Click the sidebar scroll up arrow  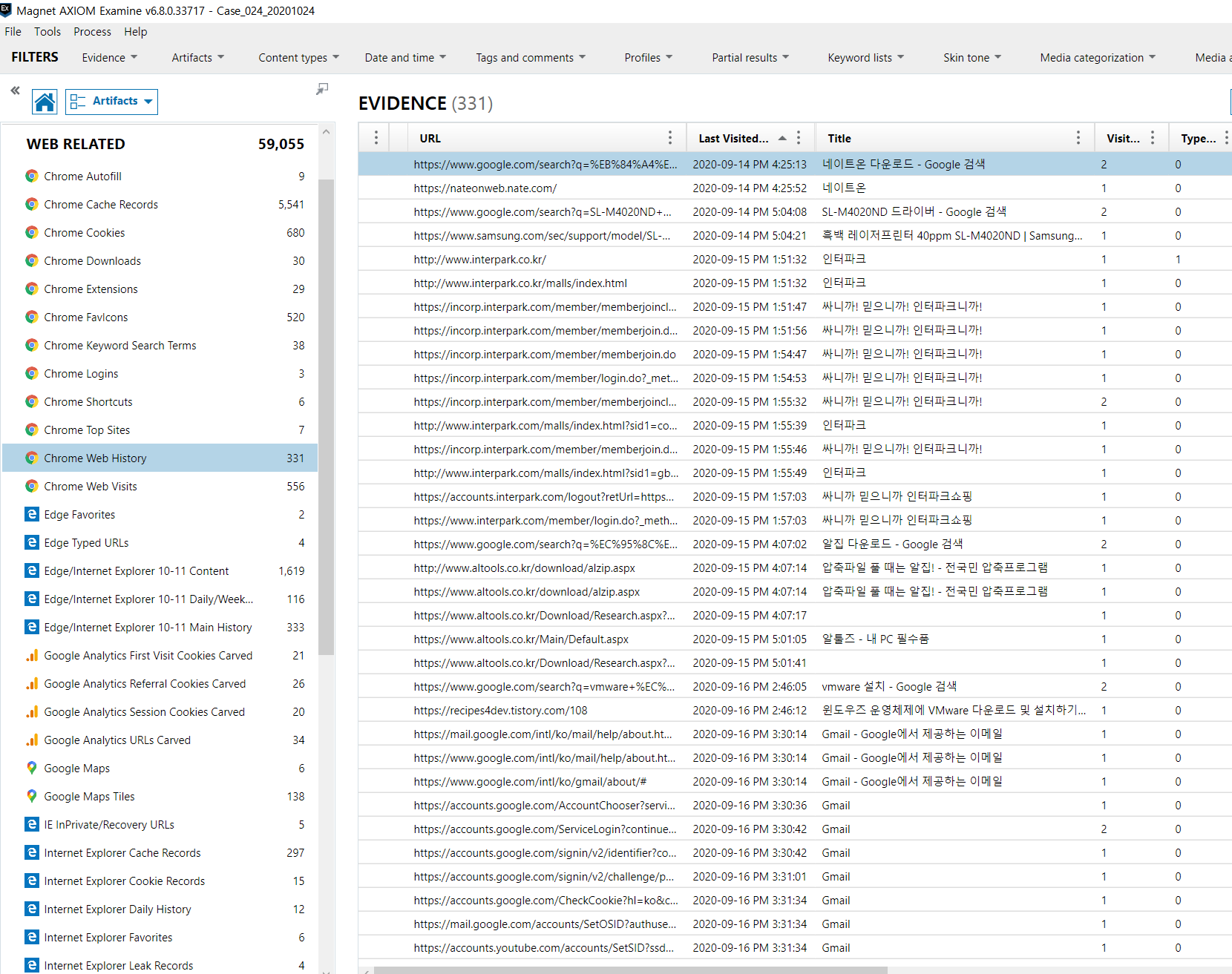326,131
